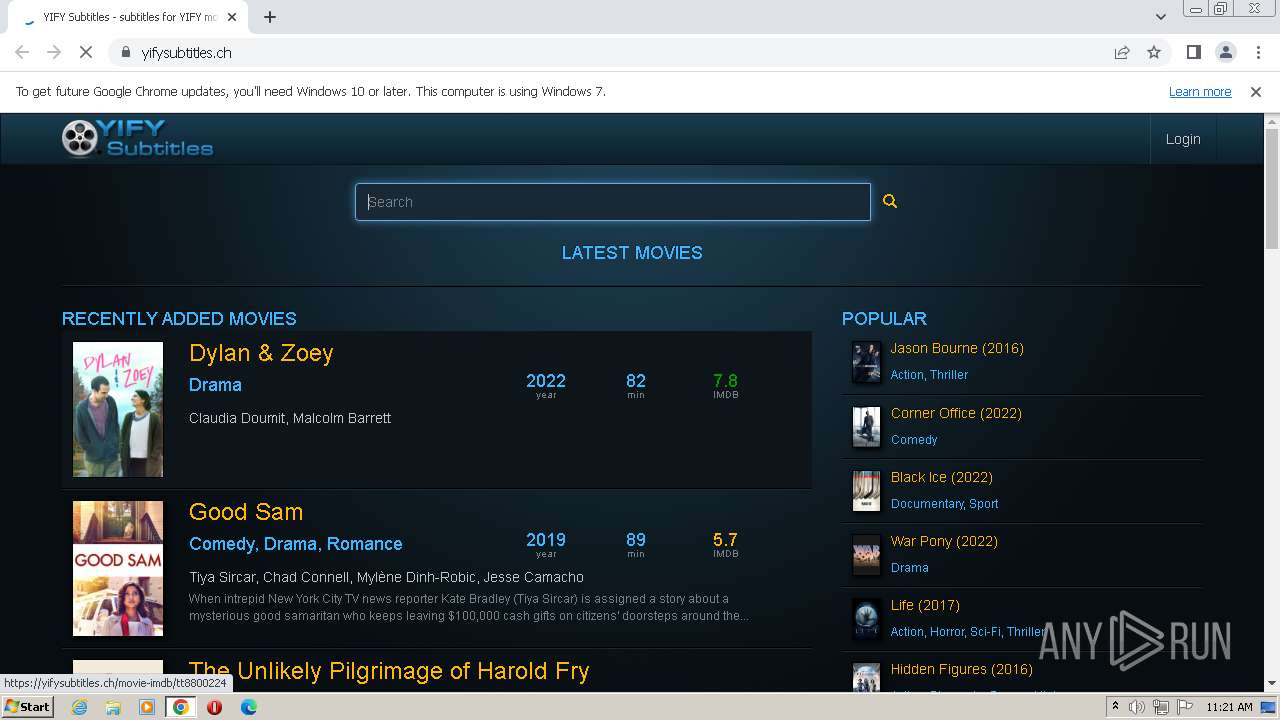Share this page via the share icon
Image resolution: width=1280 pixels, height=720 pixels.
pyautogui.click(x=1122, y=52)
